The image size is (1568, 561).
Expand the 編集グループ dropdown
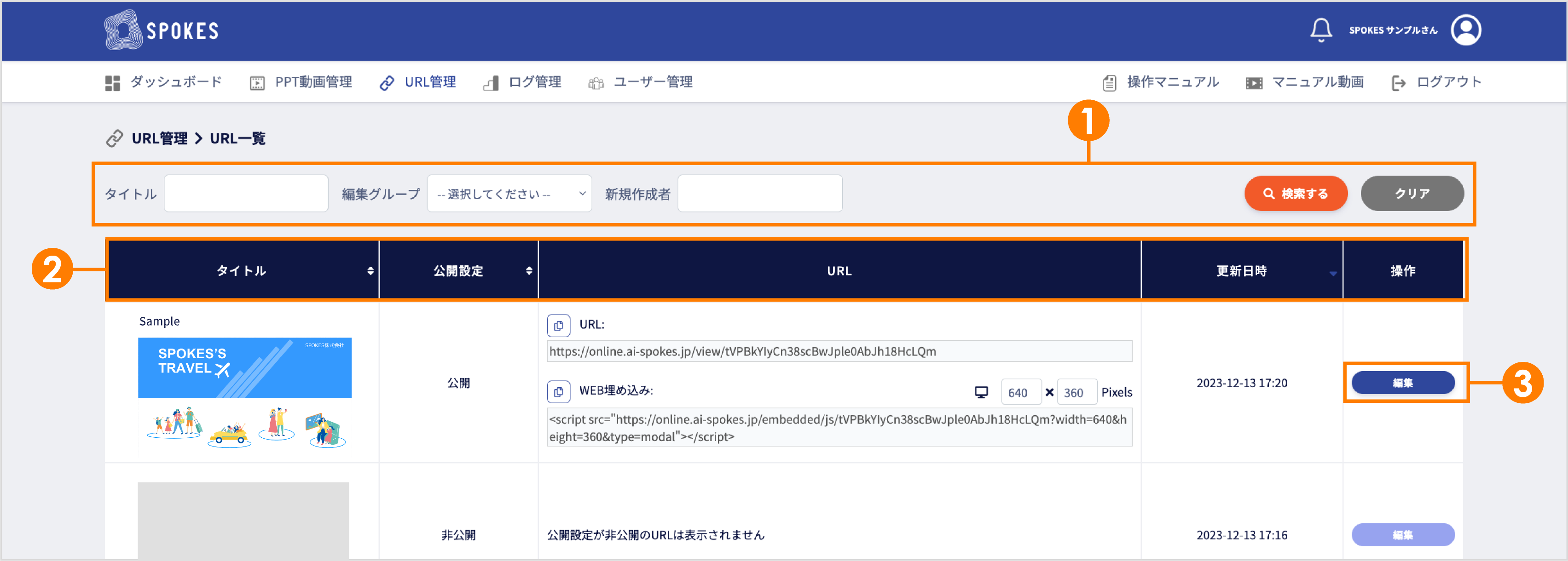click(509, 194)
